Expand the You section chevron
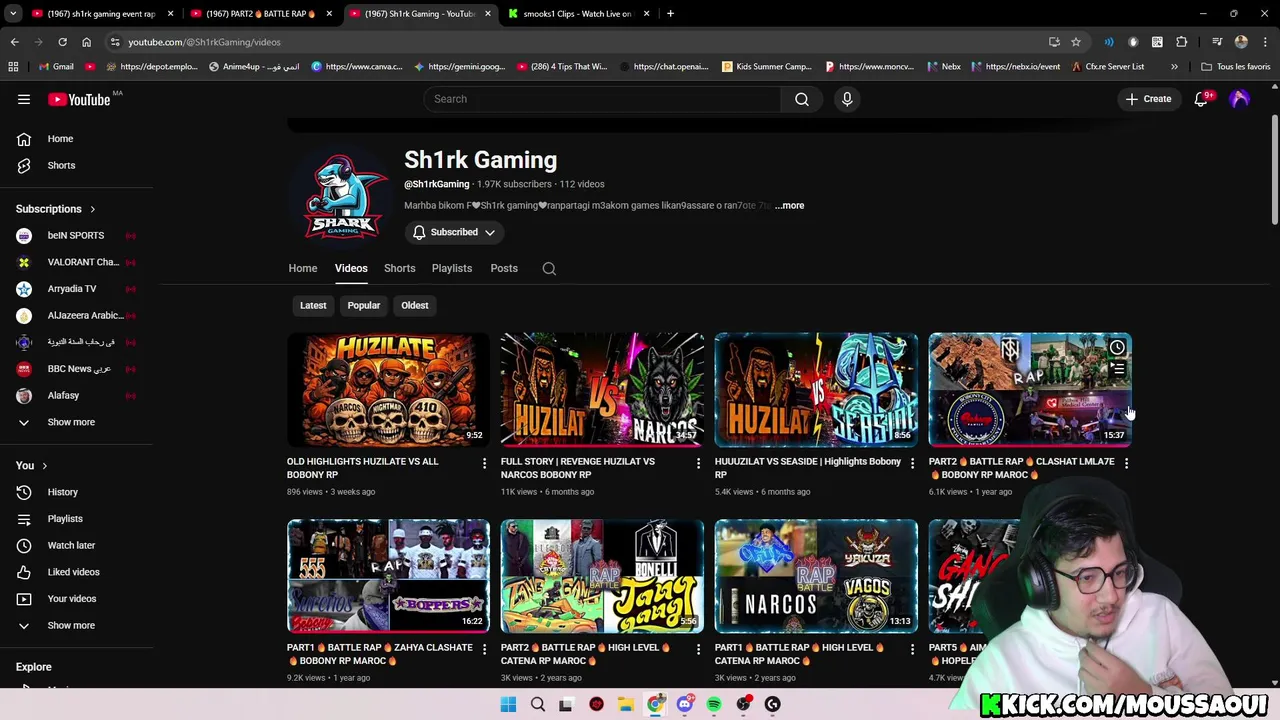Image resolution: width=1280 pixels, height=720 pixels. tap(44, 466)
